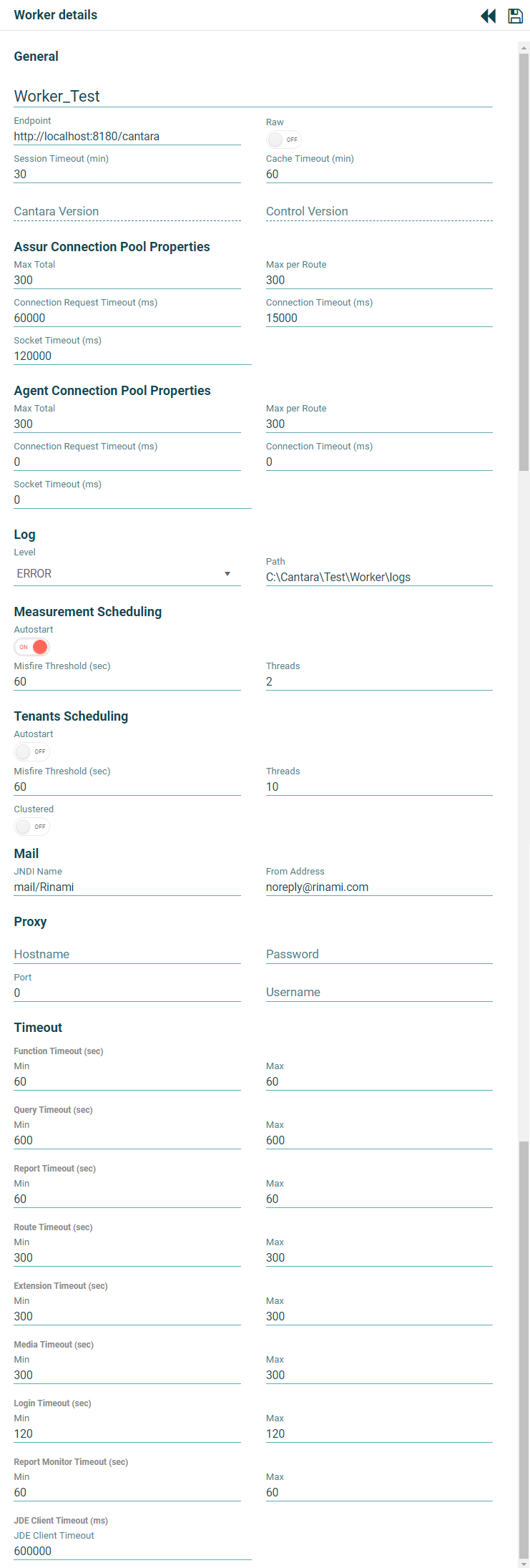Viewport: 530px width, 1568px height.
Task: Turn on the Clustered switch
Action: (x=31, y=827)
